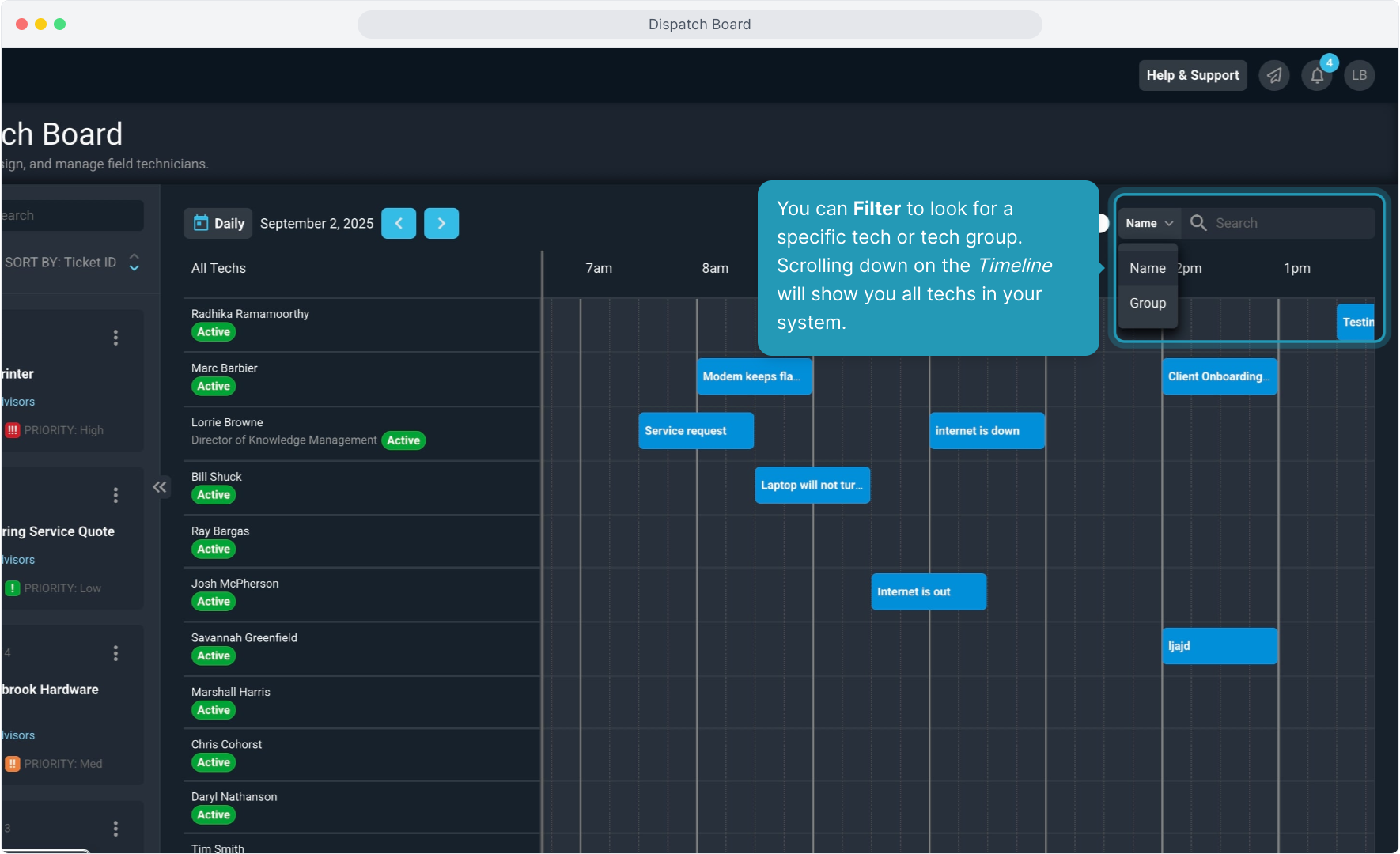Click the paper plane send icon
Image resolution: width=1400 pixels, height=854 pixels.
tap(1273, 76)
